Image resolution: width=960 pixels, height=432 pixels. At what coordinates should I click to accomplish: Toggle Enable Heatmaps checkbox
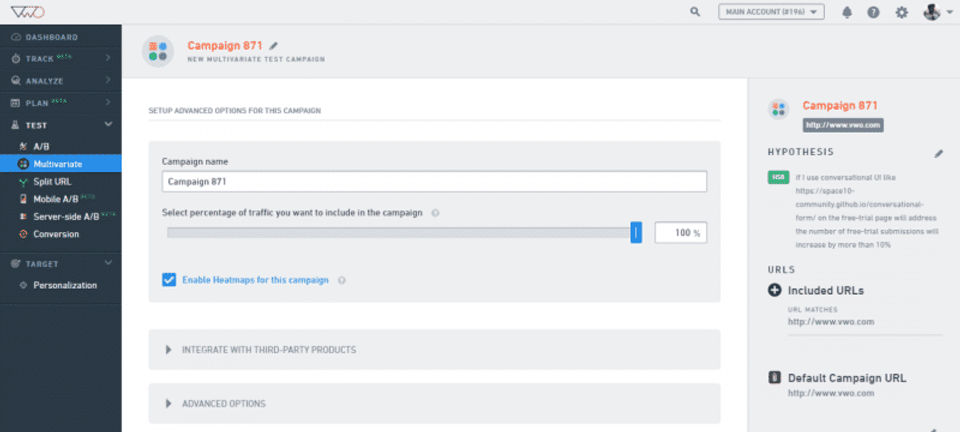[x=169, y=280]
